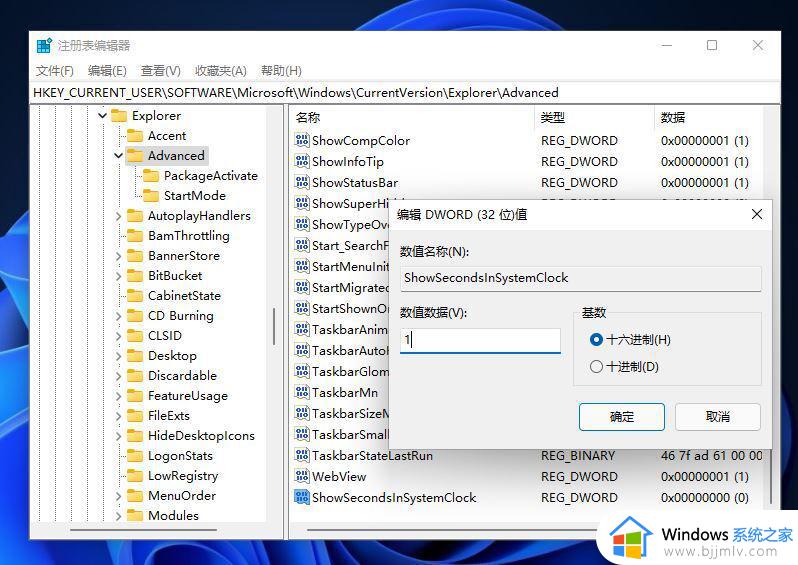The image size is (798, 565).
Task: Click the Advanced folder icon
Action: click(135, 155)
